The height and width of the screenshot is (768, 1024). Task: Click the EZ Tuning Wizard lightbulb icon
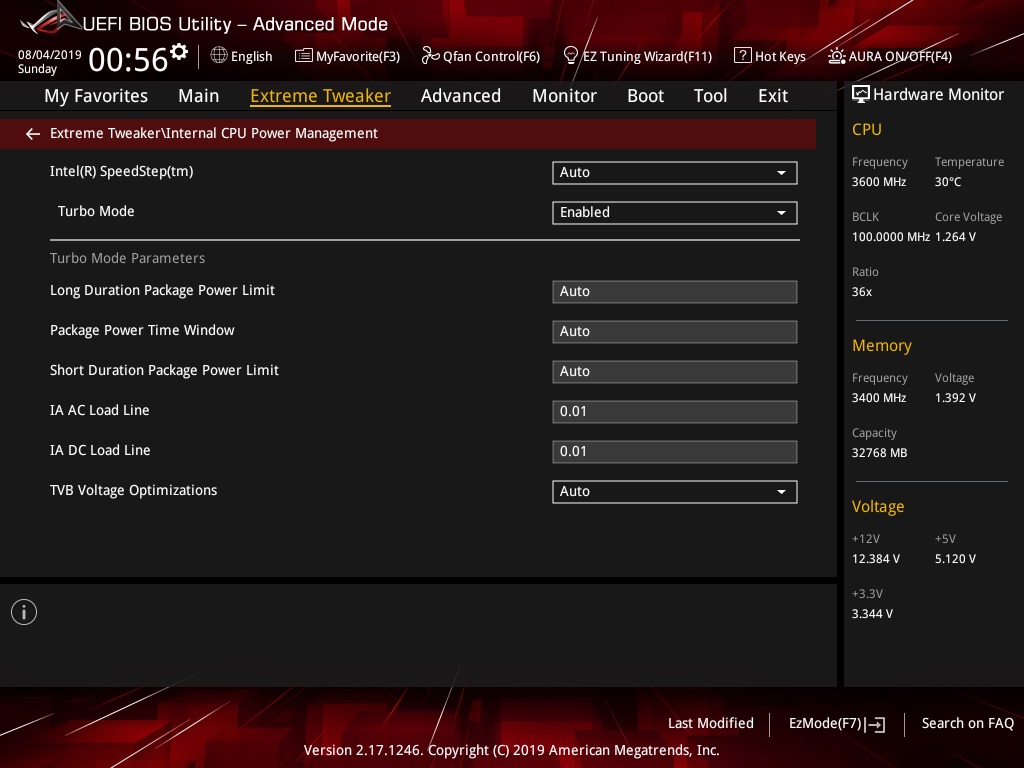coord(570,56)
